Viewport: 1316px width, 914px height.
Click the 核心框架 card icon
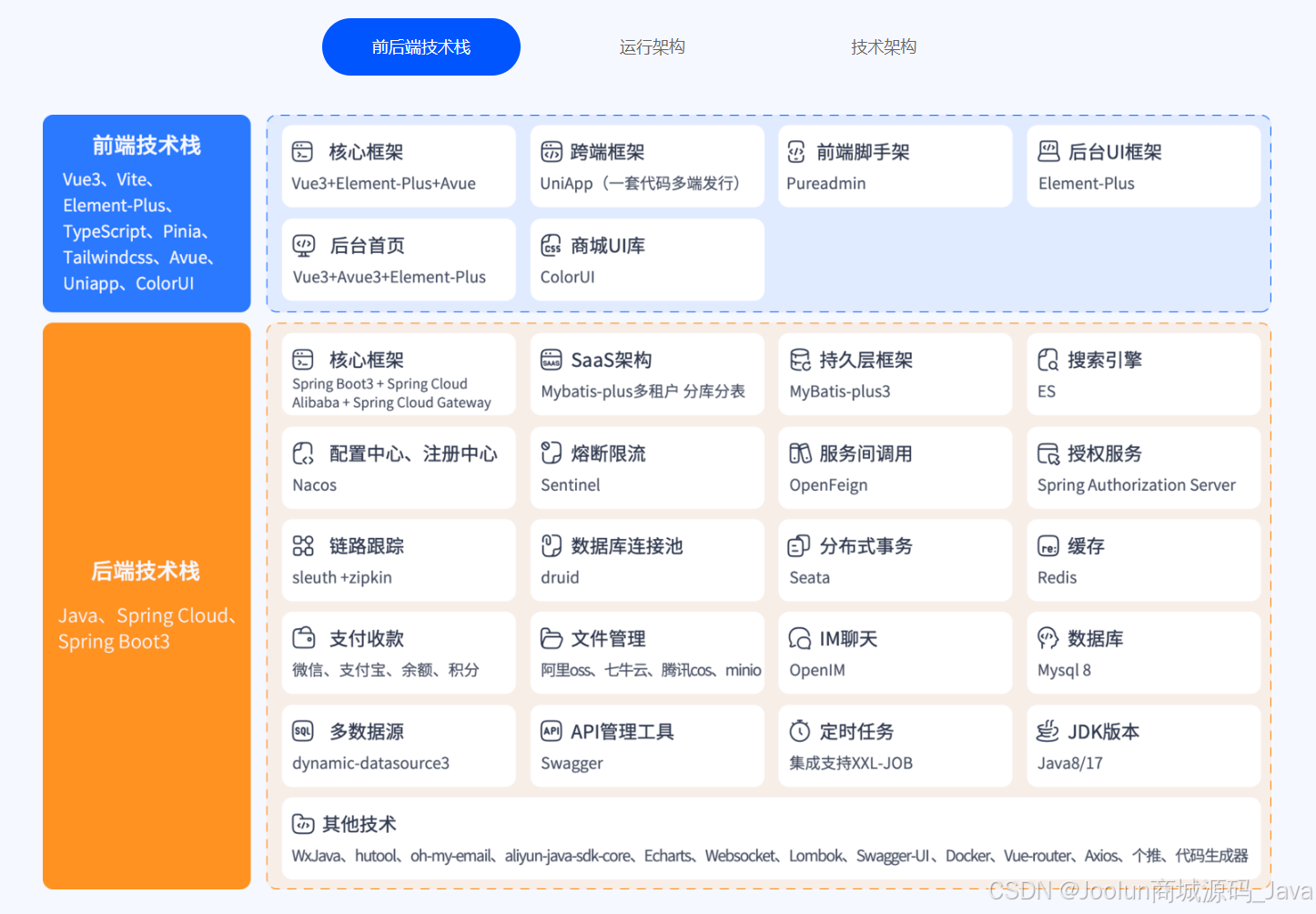coord(302,151)
